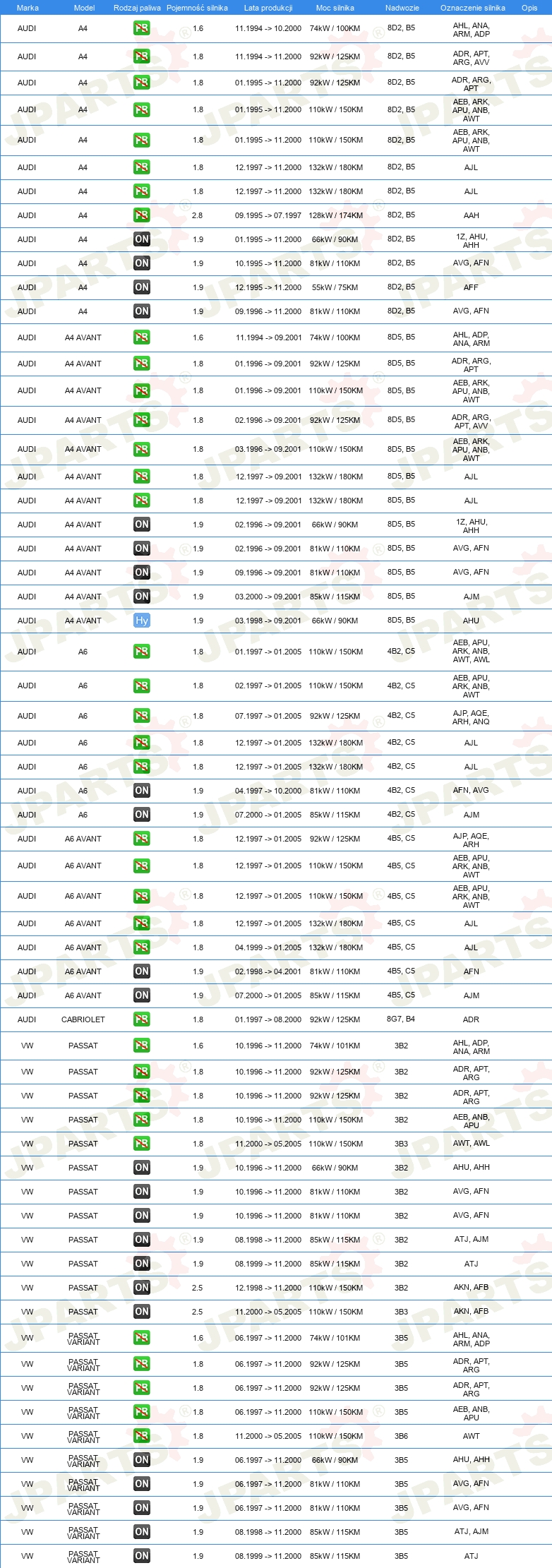Click the Moc silnika column header
Viewport: 552px width, 1568px height.
(335, 8)
